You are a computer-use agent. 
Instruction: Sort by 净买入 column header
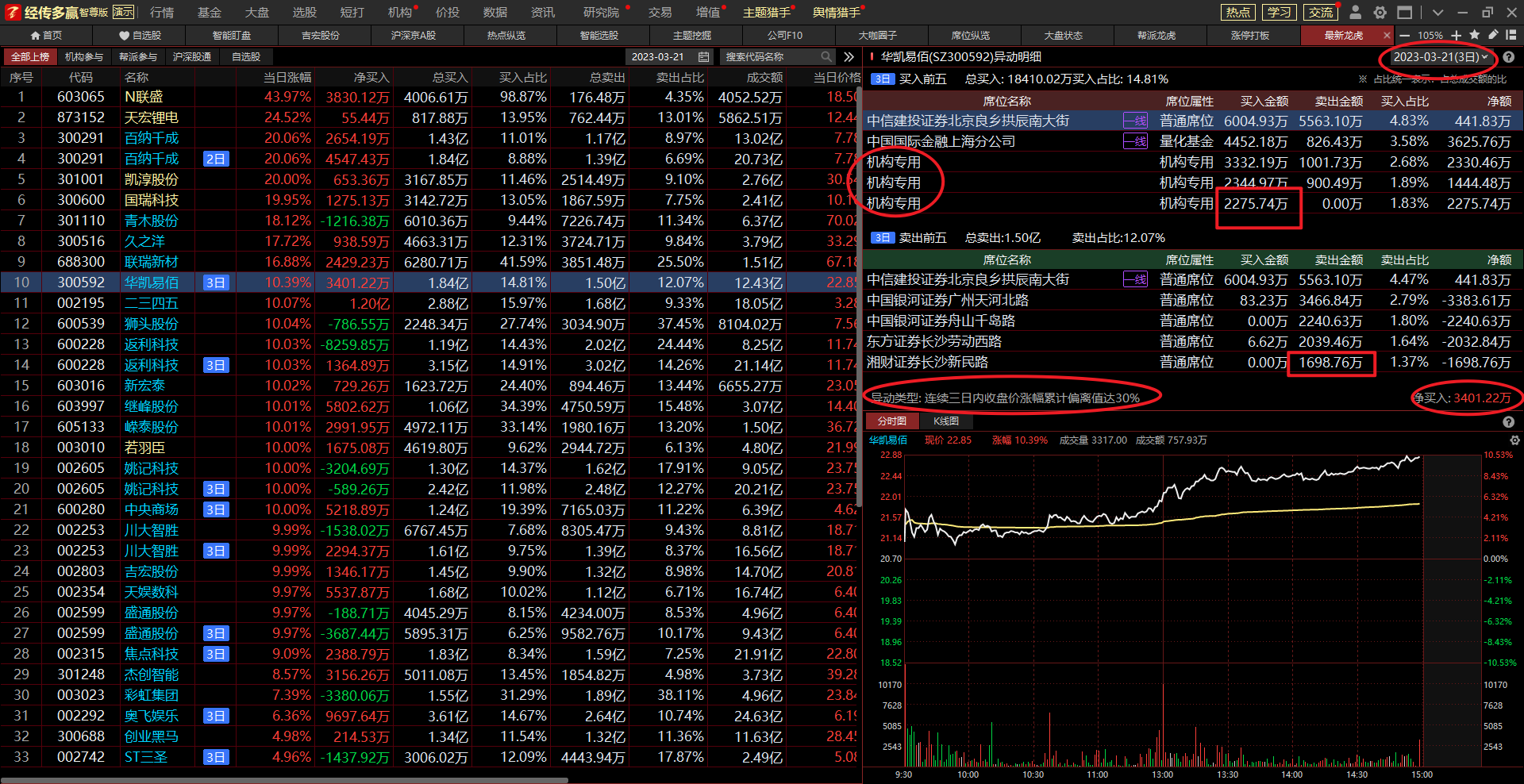[371, 77]
